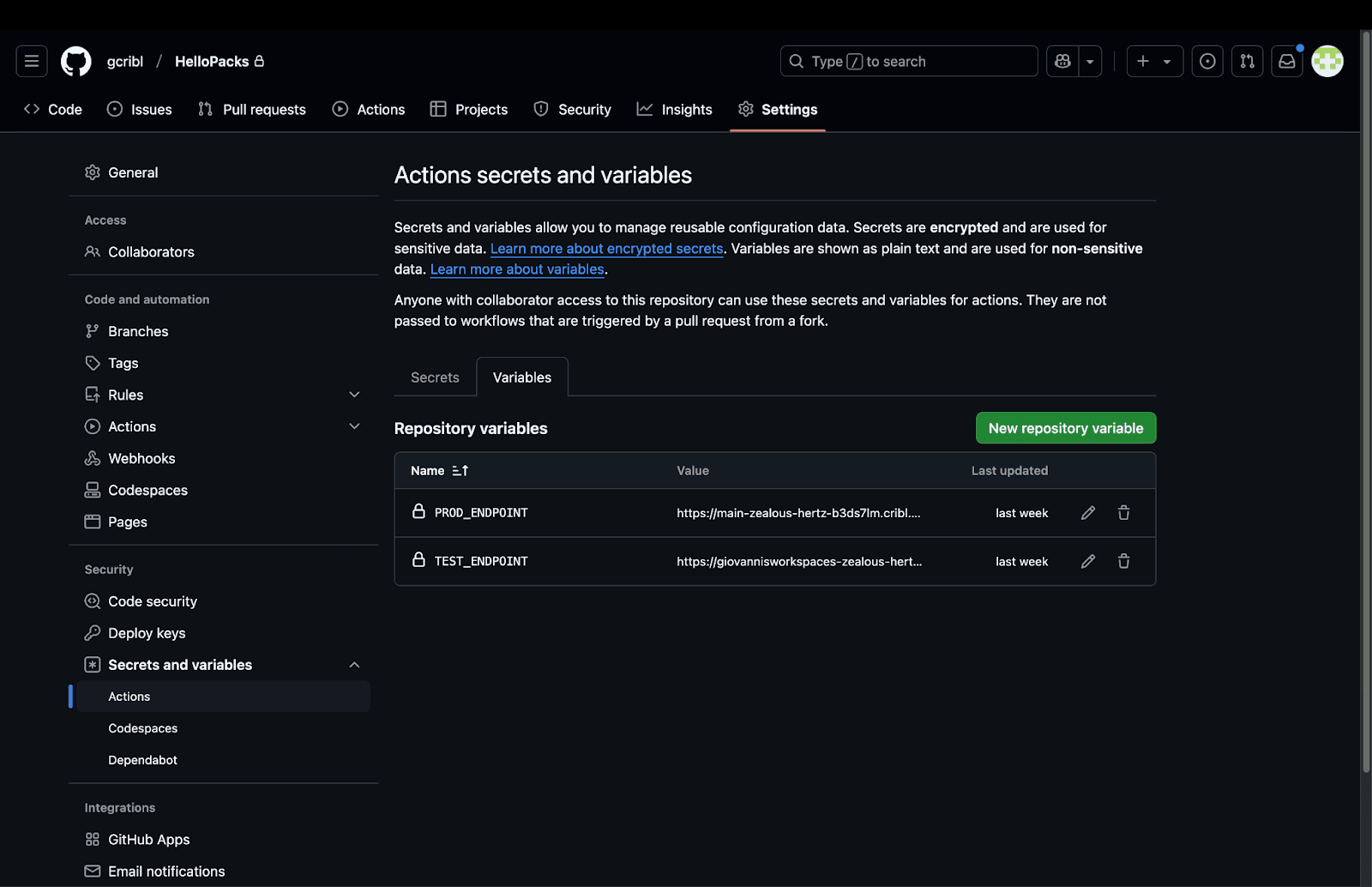Click New repository variable button
The height and width of the screenshot is (887, 1372).
[1065, 428]
